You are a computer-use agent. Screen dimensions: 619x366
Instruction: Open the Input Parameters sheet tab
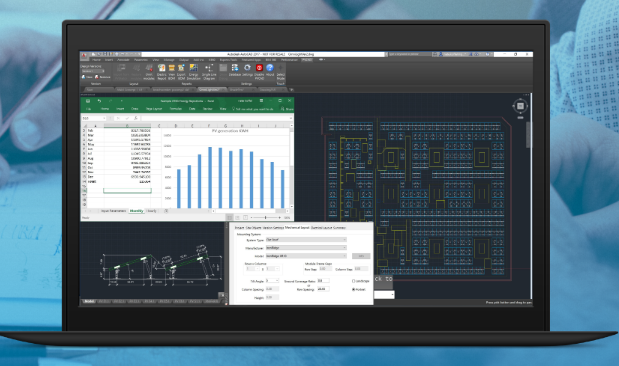pos(114,211)
